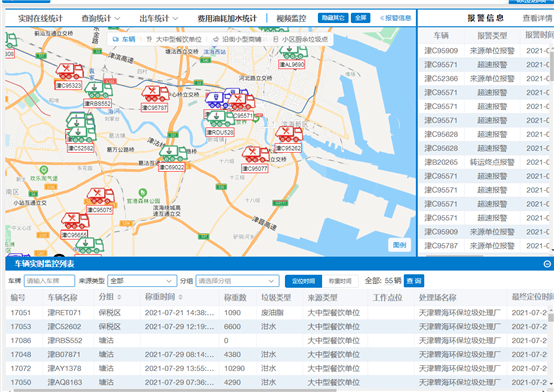Open the 分组 group selection dropdown
Image resolution: width=554 pixels, height=392 pixels.
(237, 281)
